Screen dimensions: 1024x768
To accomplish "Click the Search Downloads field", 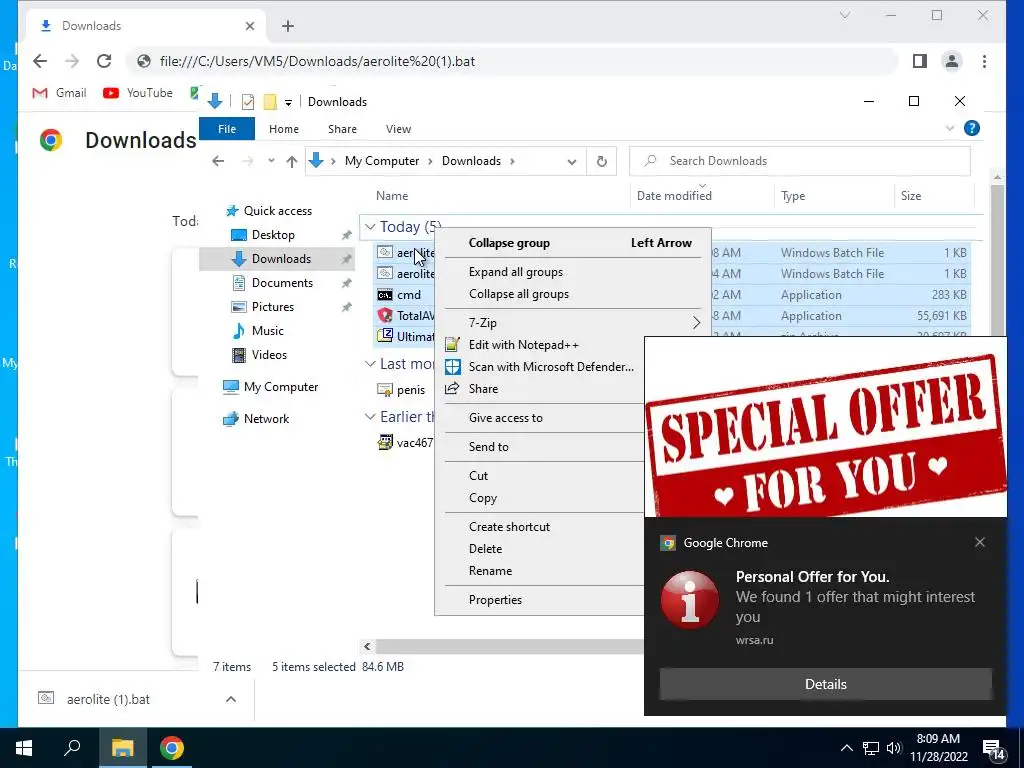I will tap(799, 161).
